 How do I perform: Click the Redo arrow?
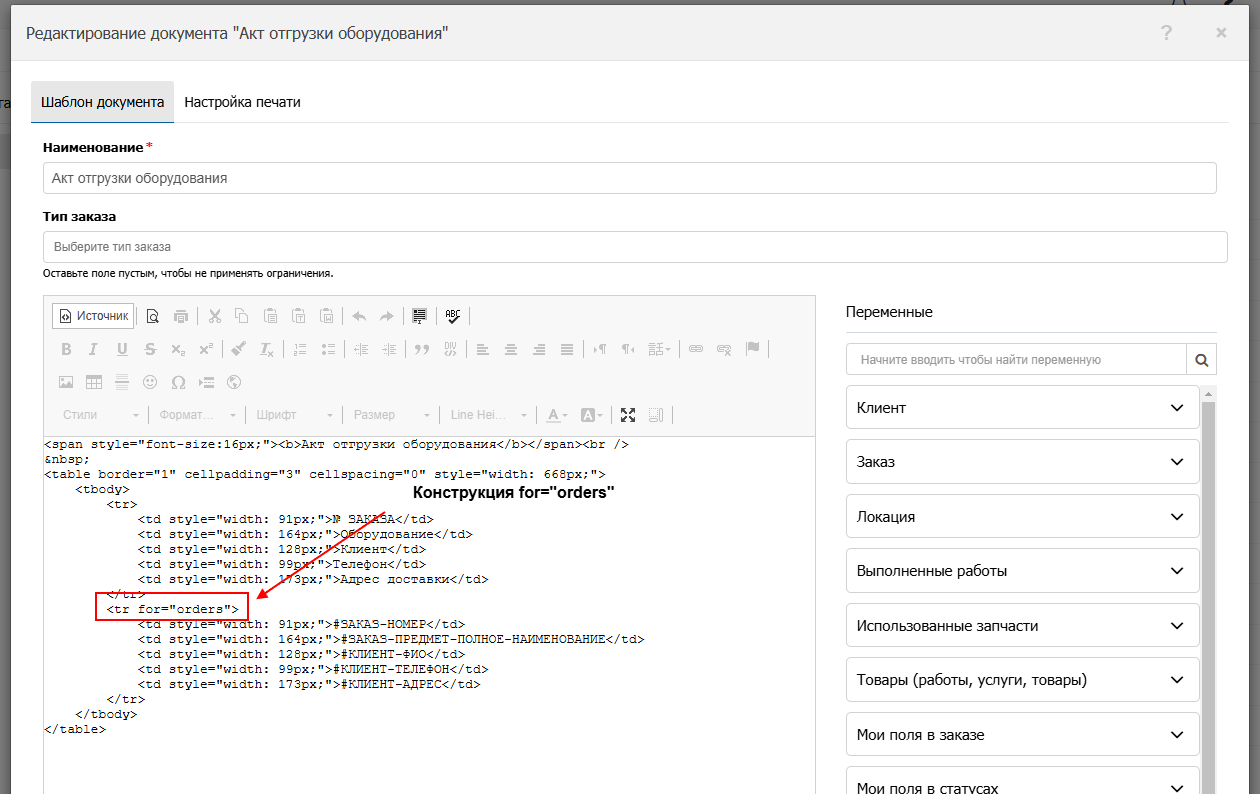[387, 316]
